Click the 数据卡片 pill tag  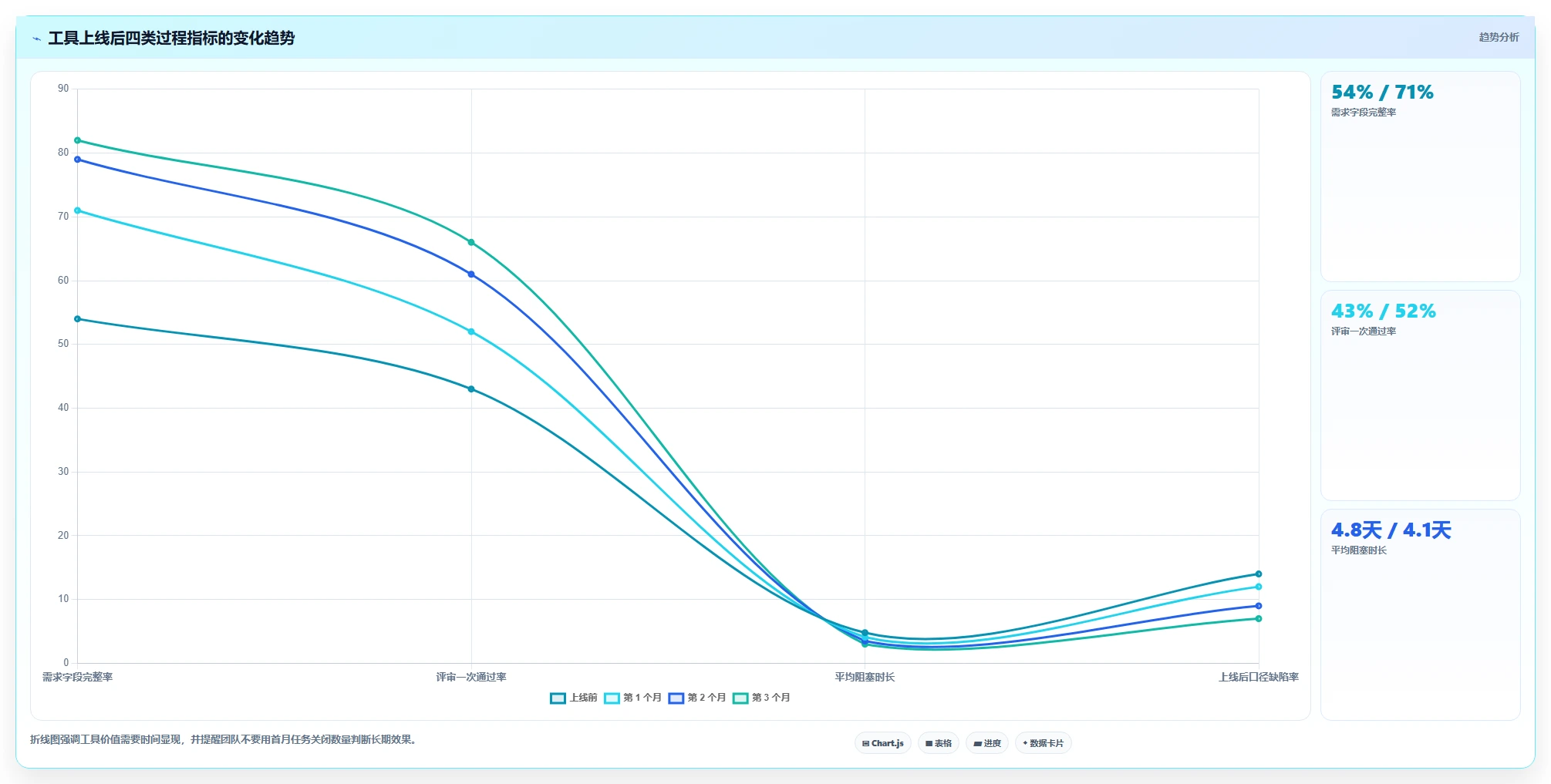(1044, 743)
